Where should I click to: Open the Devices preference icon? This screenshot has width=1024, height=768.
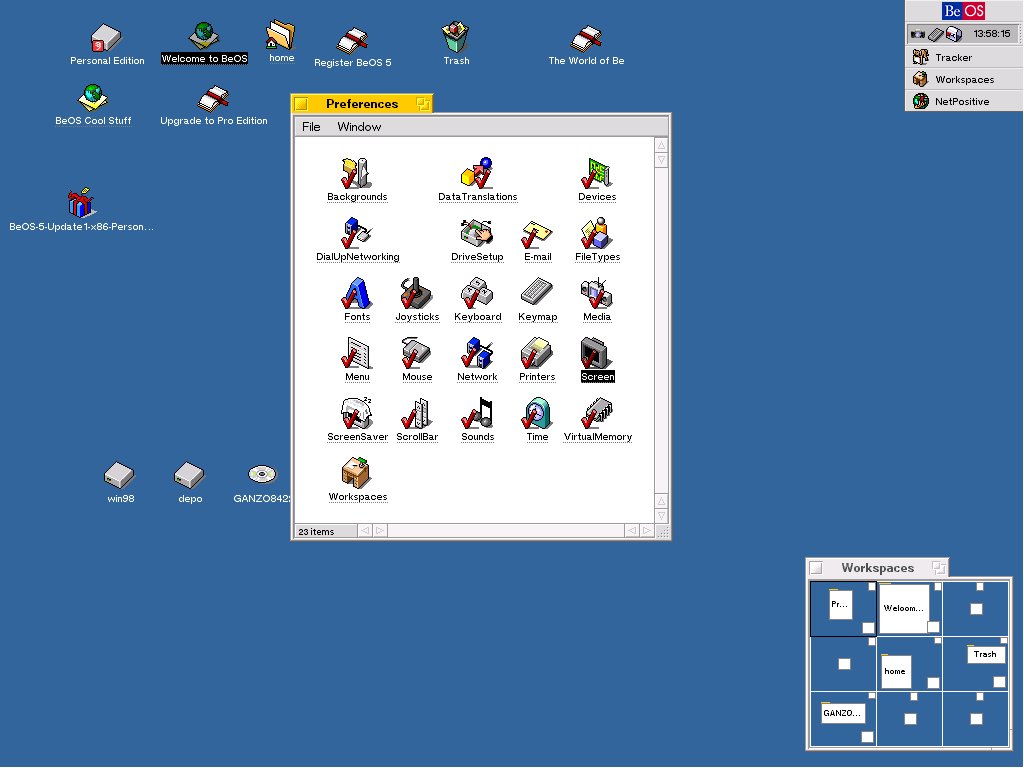597,174
